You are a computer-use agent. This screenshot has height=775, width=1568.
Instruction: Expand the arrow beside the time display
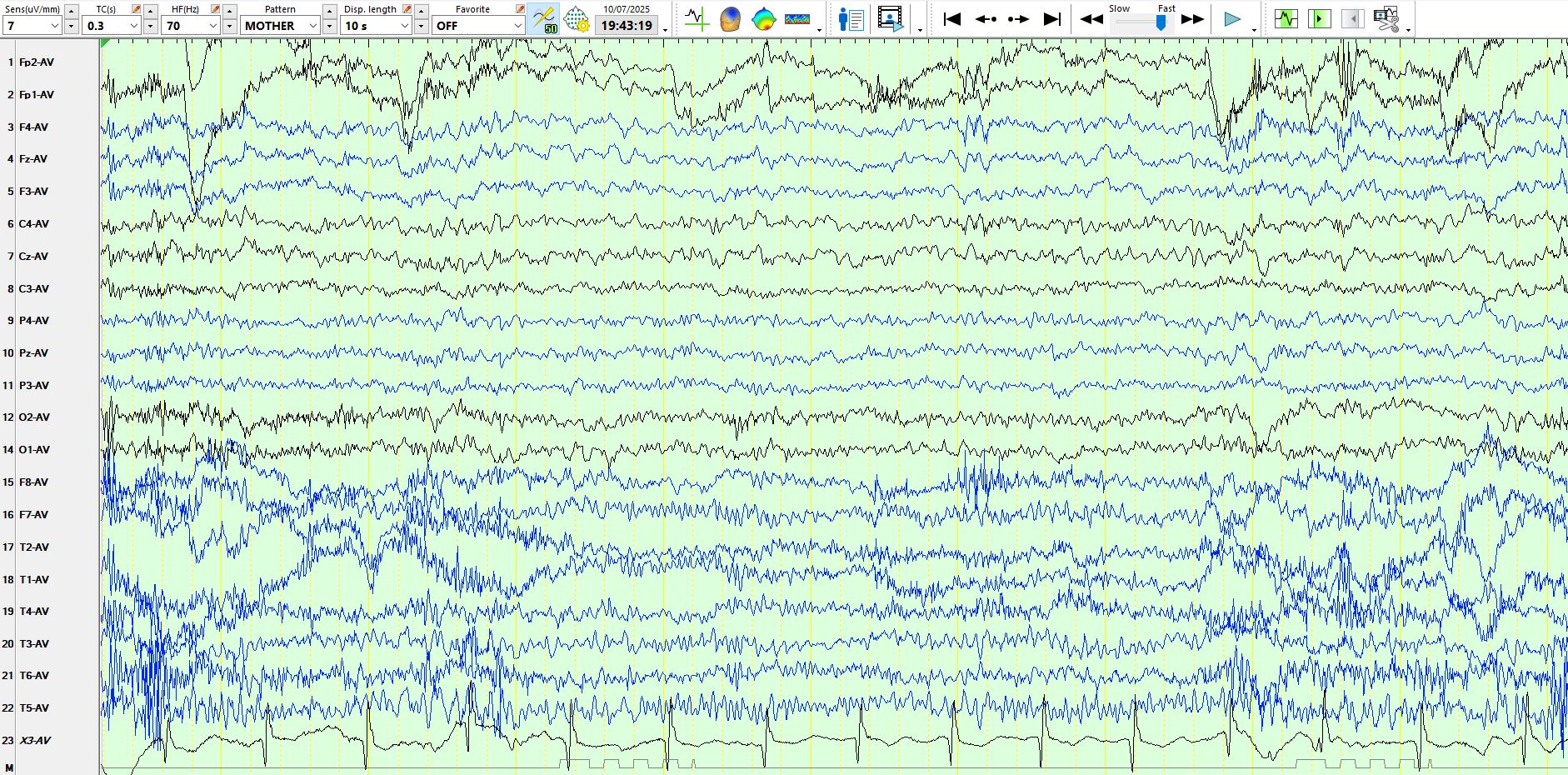(665, 30)
